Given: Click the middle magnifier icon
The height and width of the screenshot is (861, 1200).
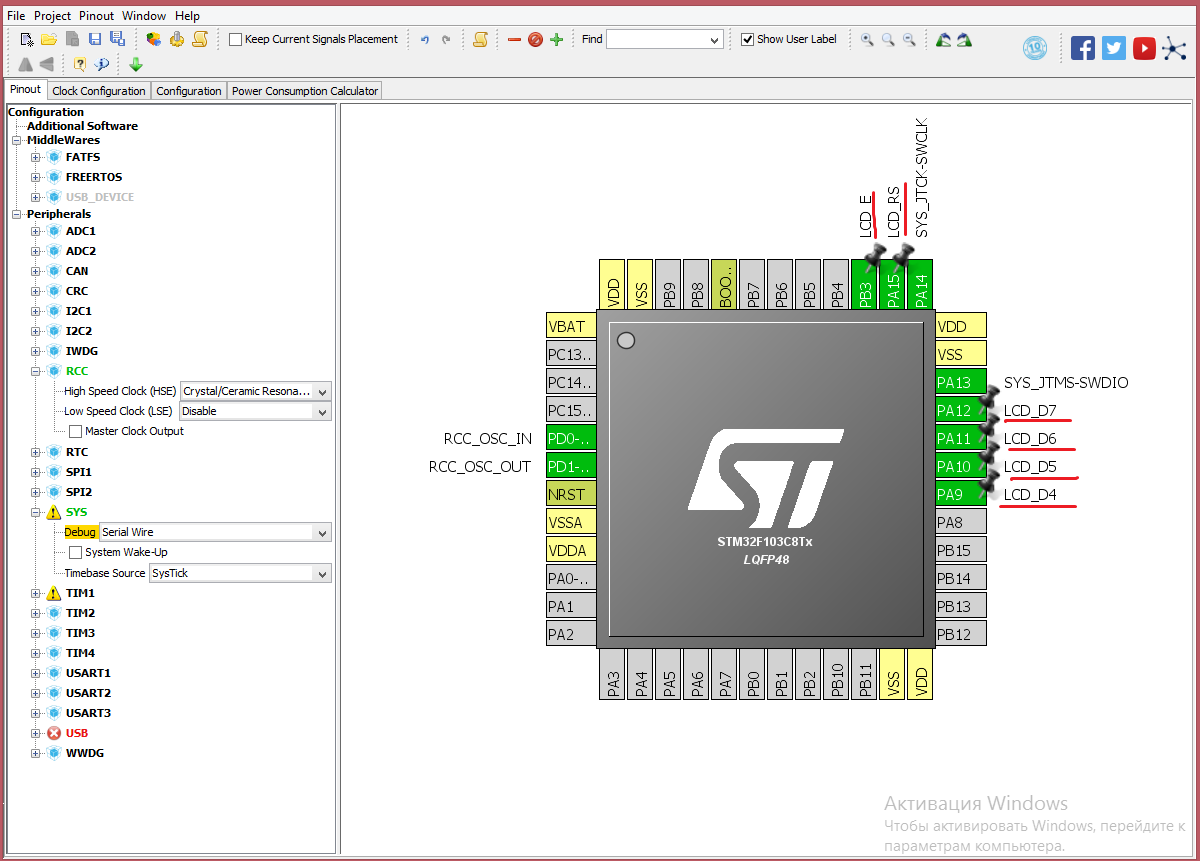Looking at the screenshot, I should click(888, 39).
